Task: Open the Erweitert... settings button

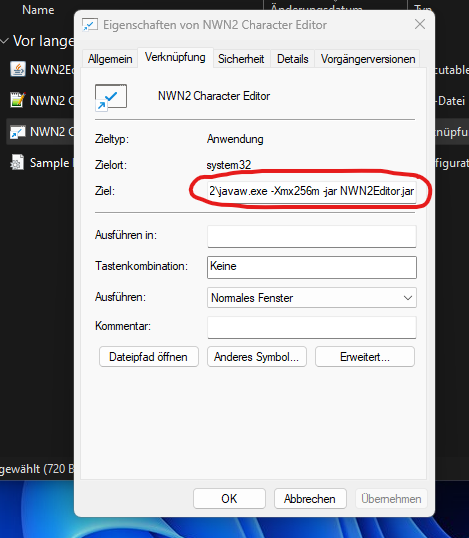Action: click(365, 357)
